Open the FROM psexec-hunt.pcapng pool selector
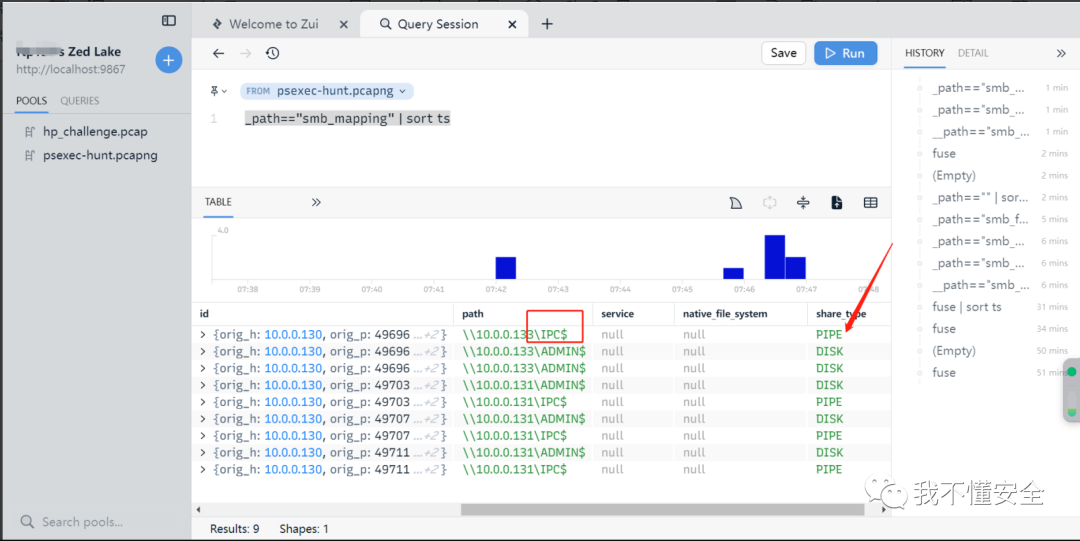 (x=326, y=91)
